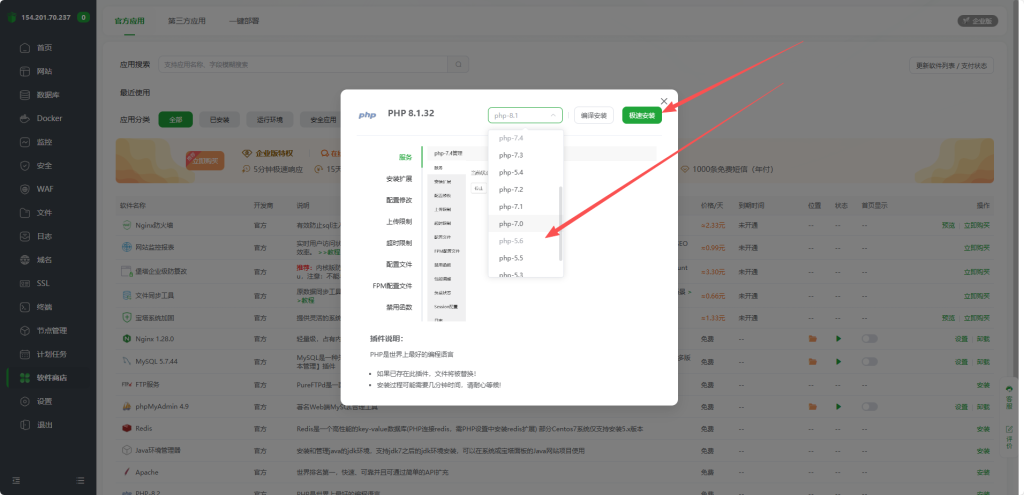
Task: Click the 编译安装 button
Action: (593, 116)
